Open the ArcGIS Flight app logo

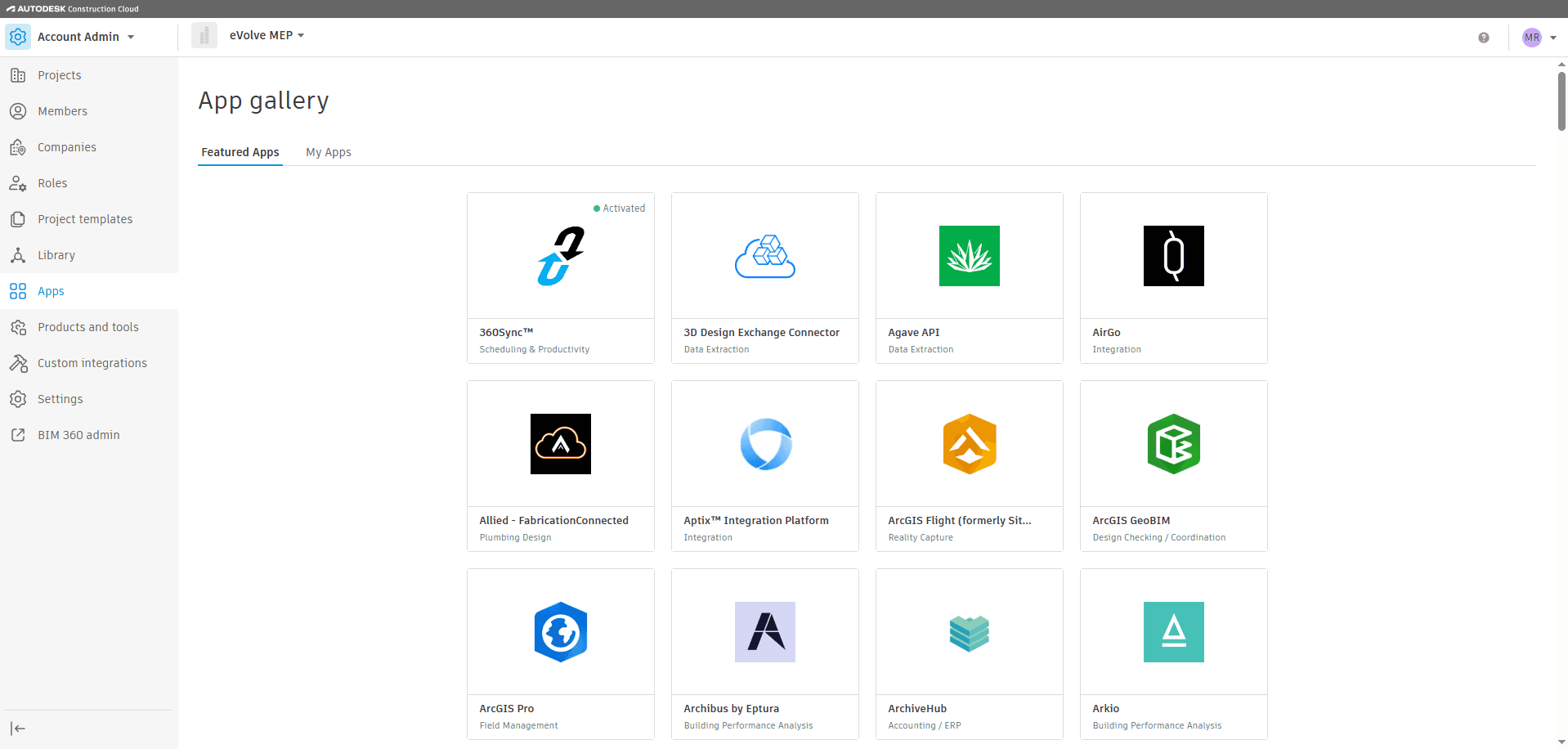click(x=970, y=444)
